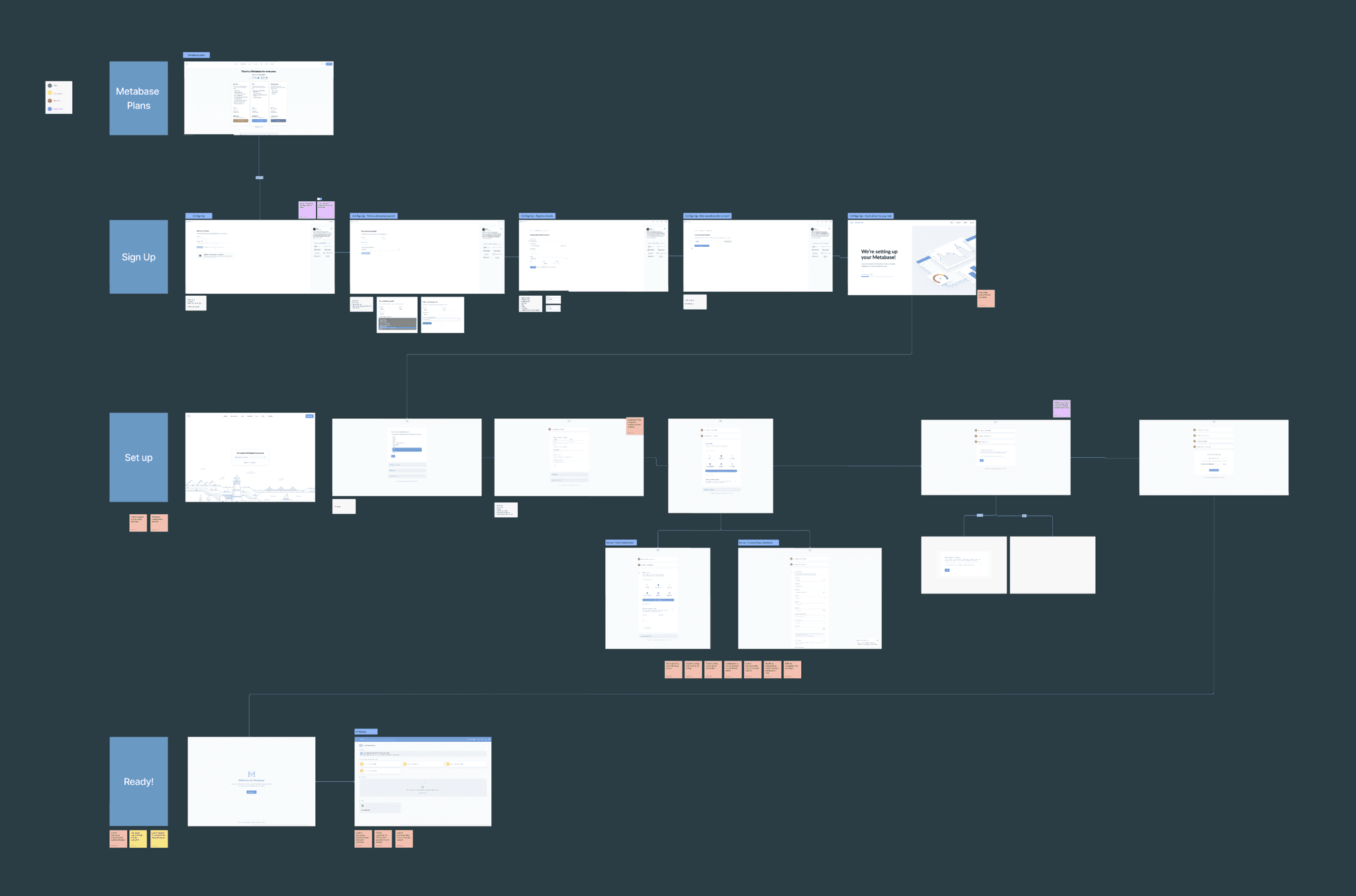Select the empty gray frame in Set up row
The height and width of the screenshot is (896, 1356).
pos(1052,565)
